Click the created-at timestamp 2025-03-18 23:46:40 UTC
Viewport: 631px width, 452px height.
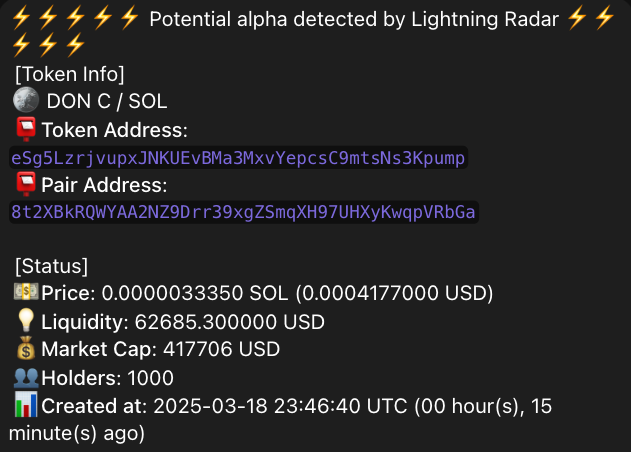[280, 406]
